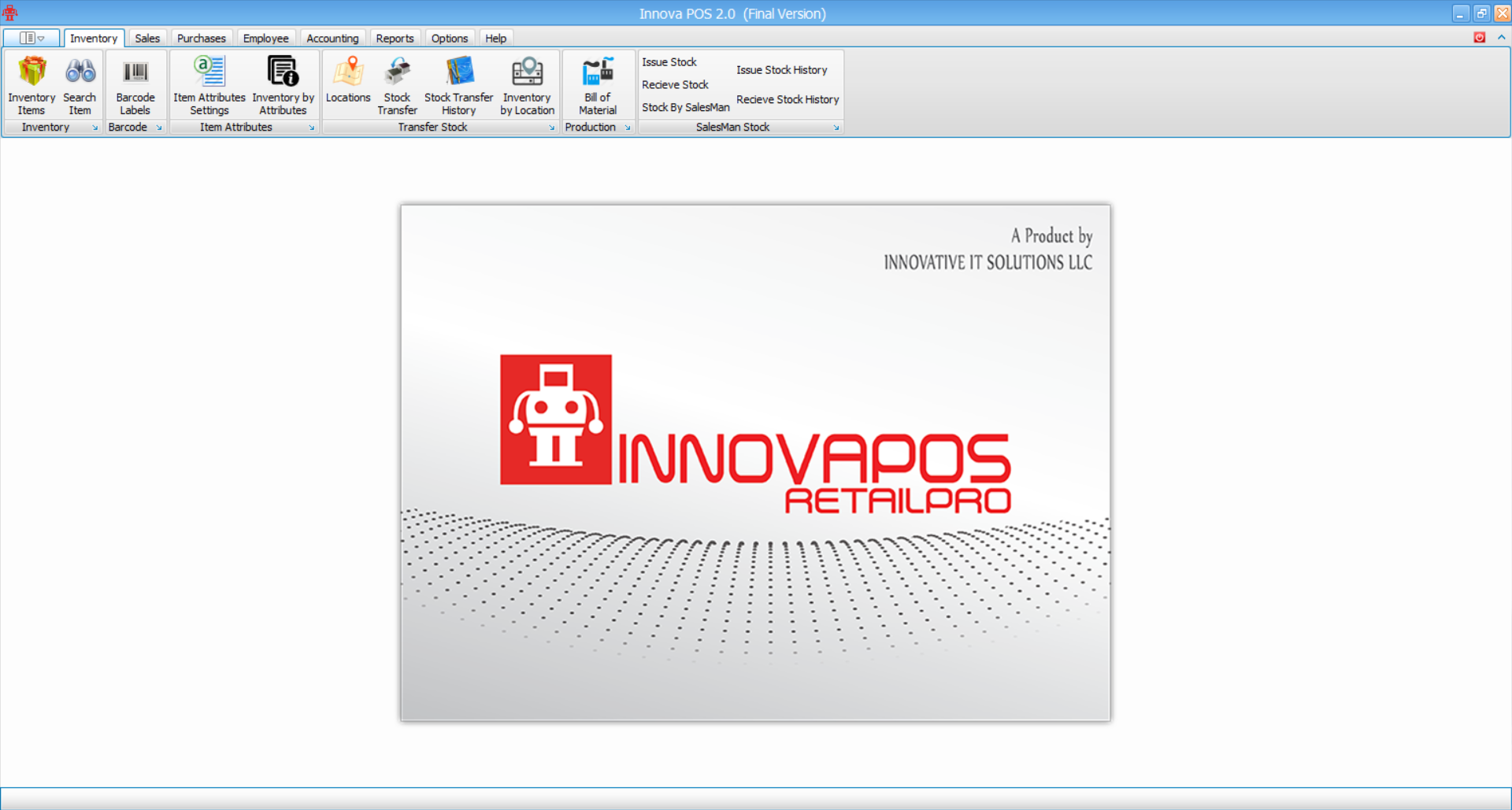Switch to the Options tab
Image resolution: width=1512 pixels, height=810 pixels.
click(x=450, y=38)
